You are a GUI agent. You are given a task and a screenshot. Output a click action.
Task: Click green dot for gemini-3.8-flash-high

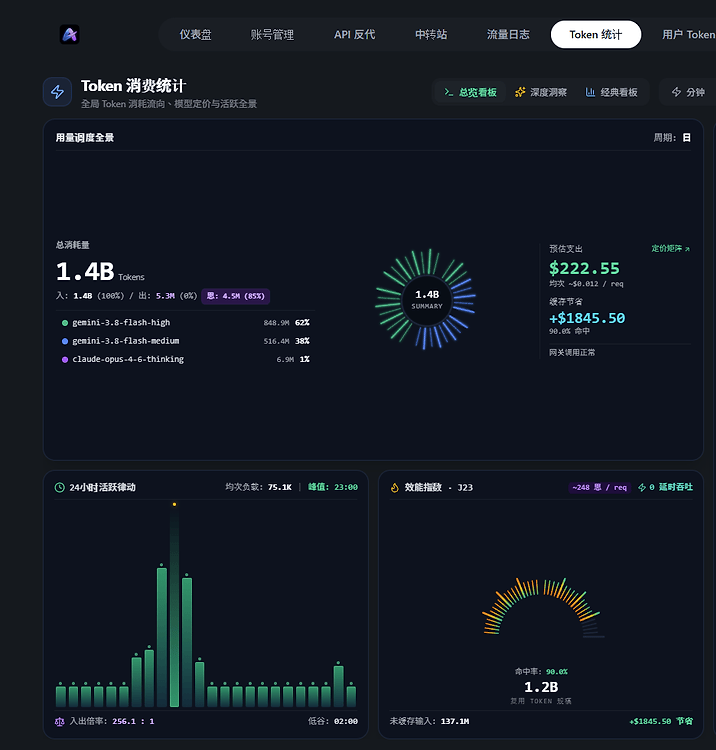click(65, 323)
